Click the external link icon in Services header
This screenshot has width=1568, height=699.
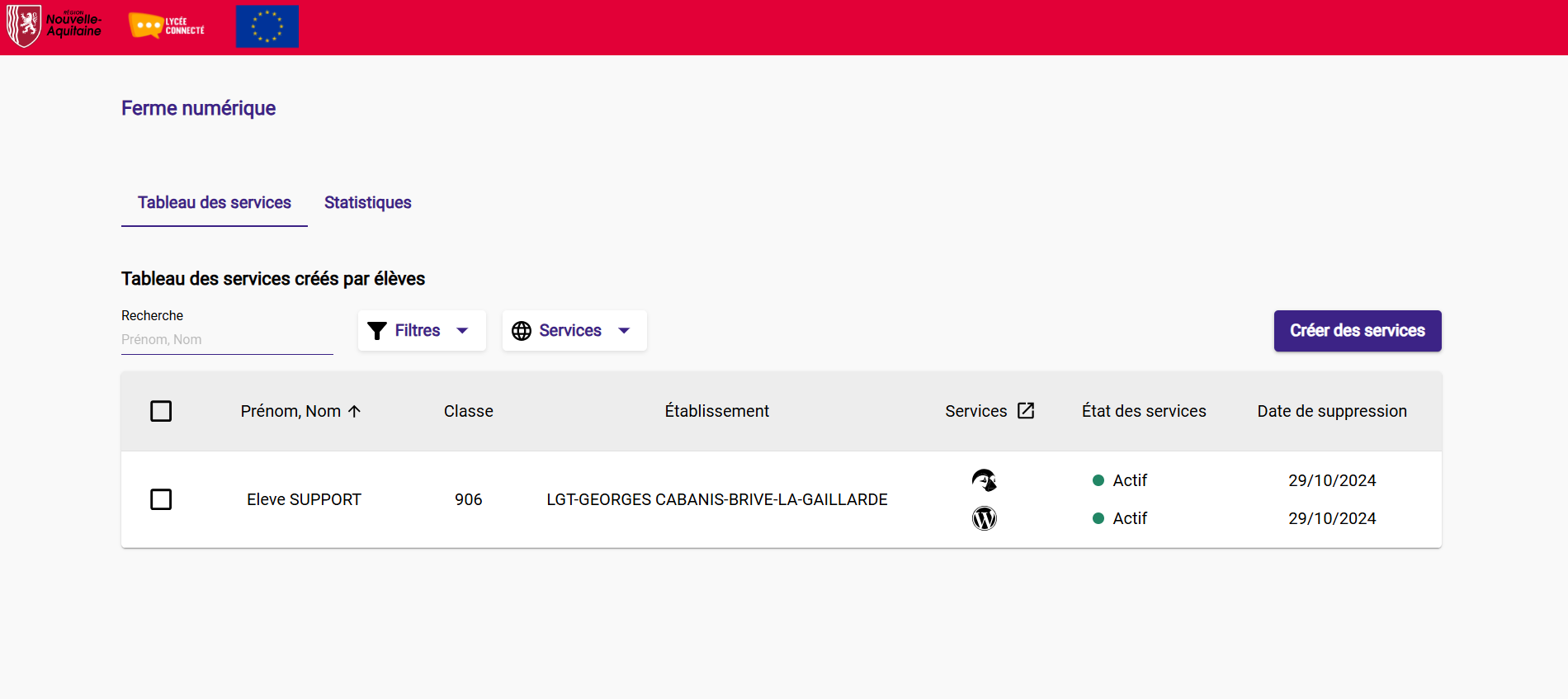pos(1026,411)
